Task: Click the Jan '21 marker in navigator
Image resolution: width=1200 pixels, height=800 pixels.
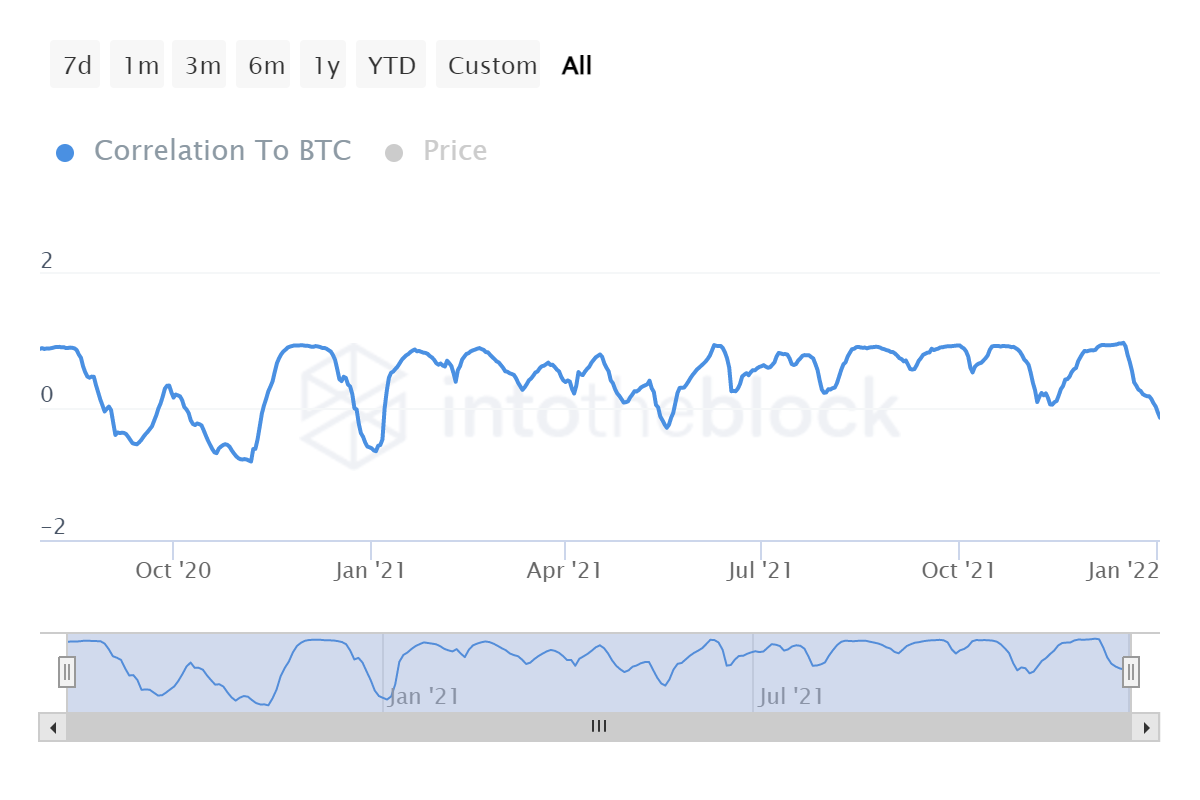Action: tap(424, 696)
